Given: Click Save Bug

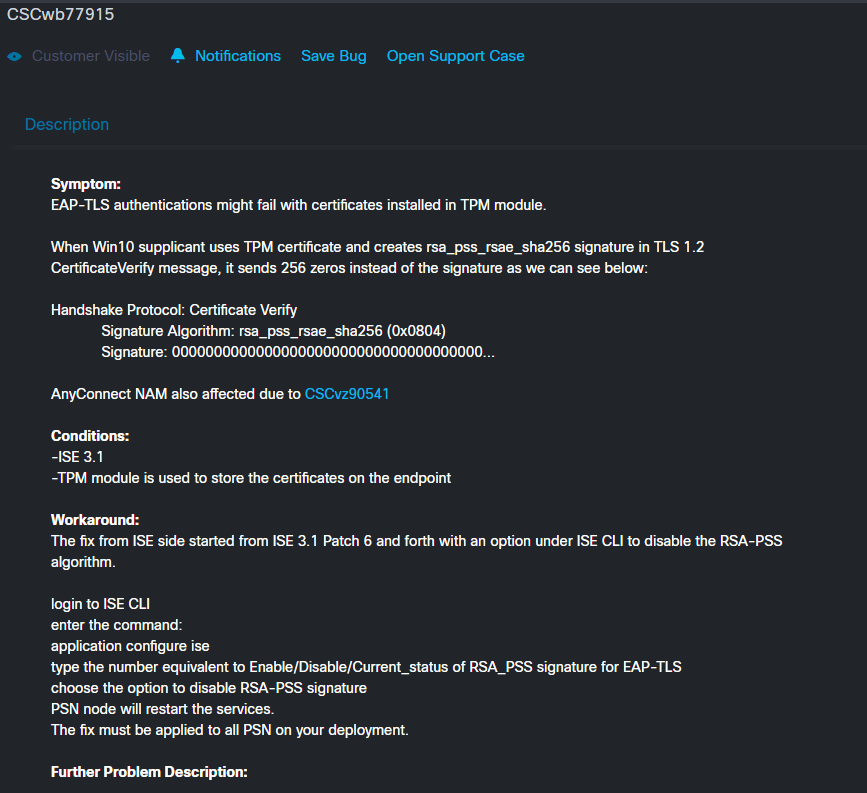Looking at the screenshot, I should (x=333, y=56).
